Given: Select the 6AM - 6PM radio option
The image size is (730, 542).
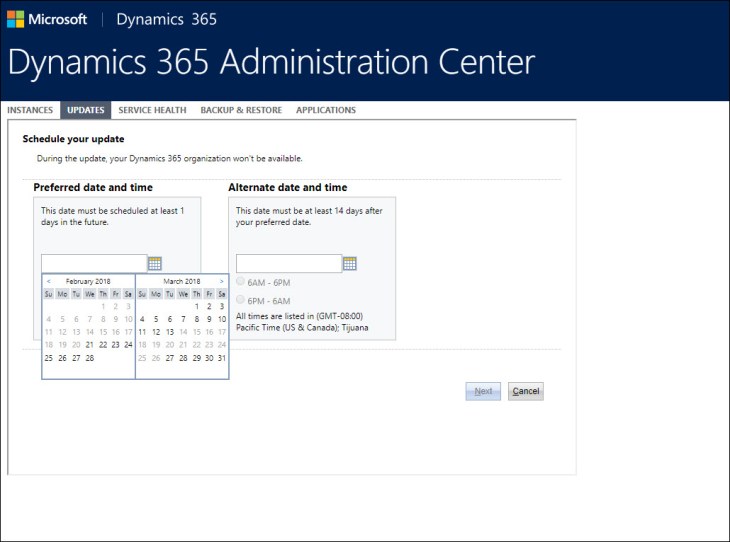Looking at the screenshot, I should (240, 281).
